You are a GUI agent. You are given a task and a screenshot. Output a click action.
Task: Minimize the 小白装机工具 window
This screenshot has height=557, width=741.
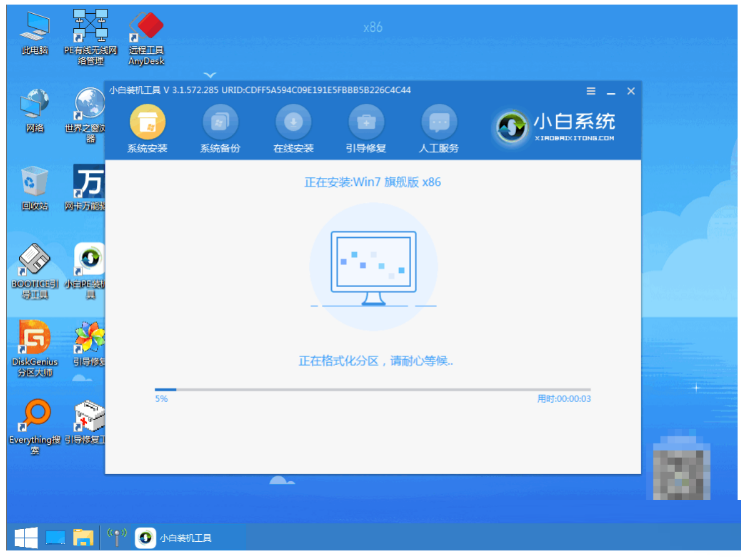coord(611,92)
